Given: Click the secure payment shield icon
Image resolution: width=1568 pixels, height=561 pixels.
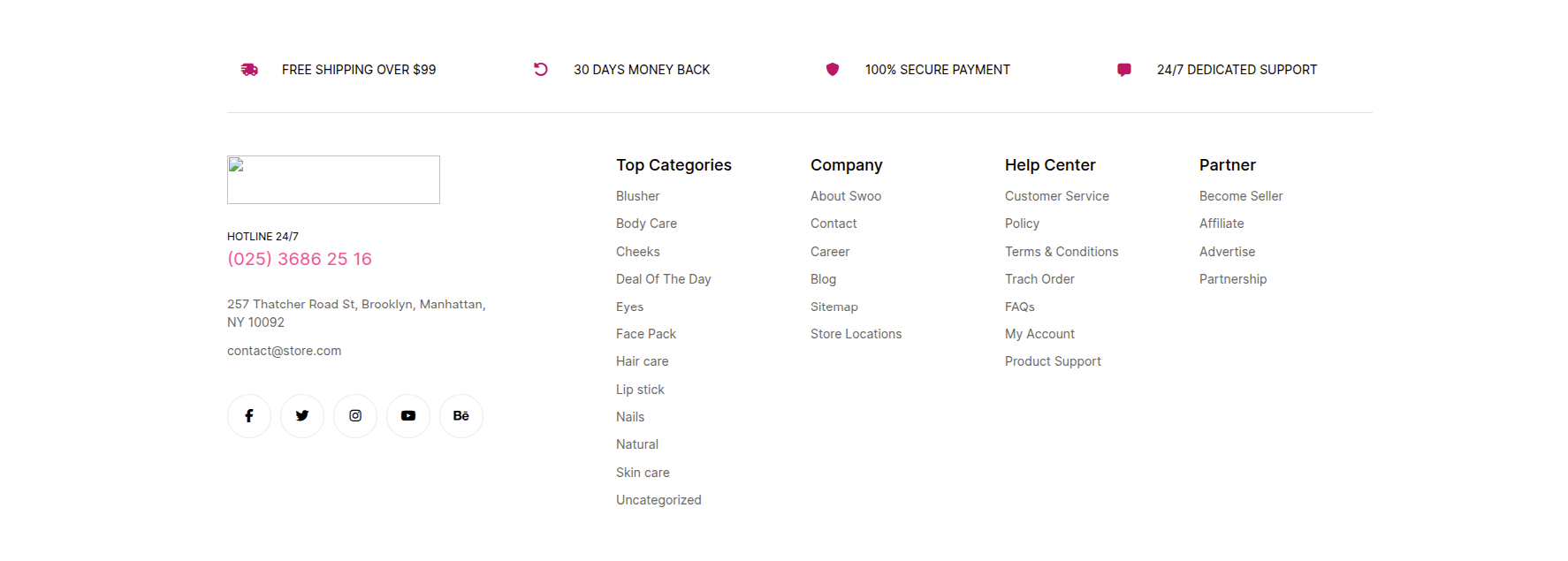Looking at the screenshot, I should (x=833, y=70).
